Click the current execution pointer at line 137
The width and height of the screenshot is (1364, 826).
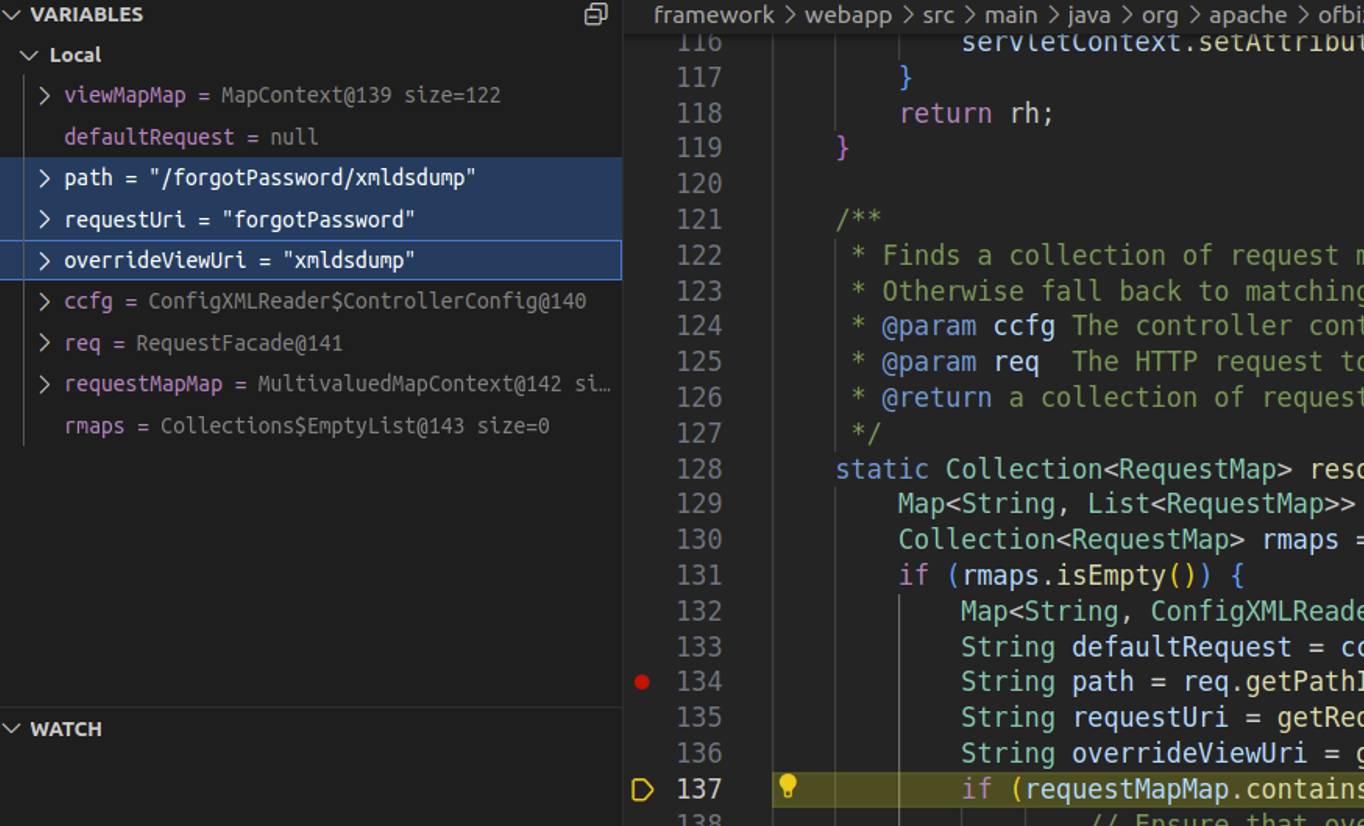click(643, 789)
